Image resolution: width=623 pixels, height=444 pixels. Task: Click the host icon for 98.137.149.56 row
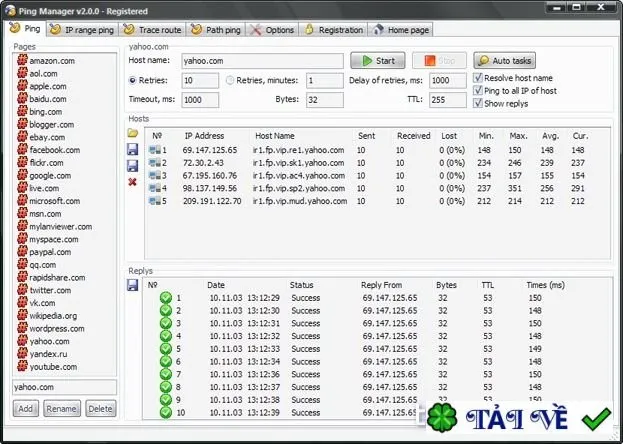coord(155,188)
